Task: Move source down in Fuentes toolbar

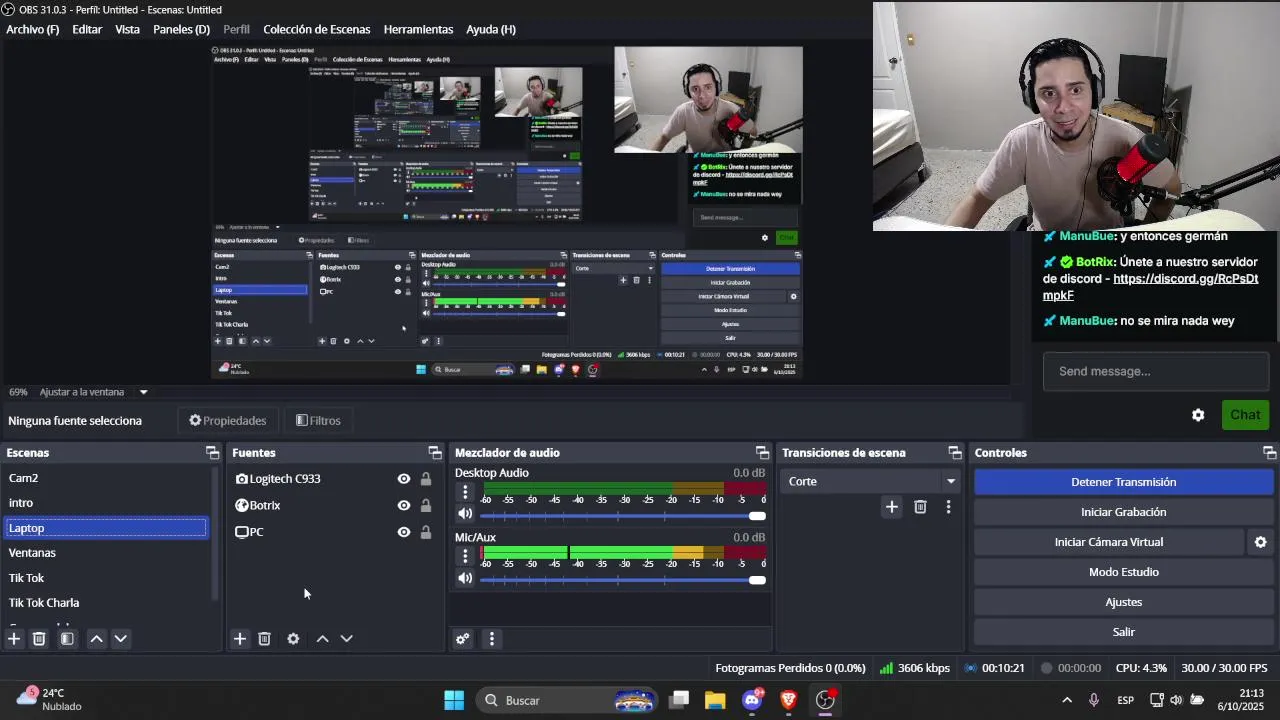Action: (x=347, y=638)
